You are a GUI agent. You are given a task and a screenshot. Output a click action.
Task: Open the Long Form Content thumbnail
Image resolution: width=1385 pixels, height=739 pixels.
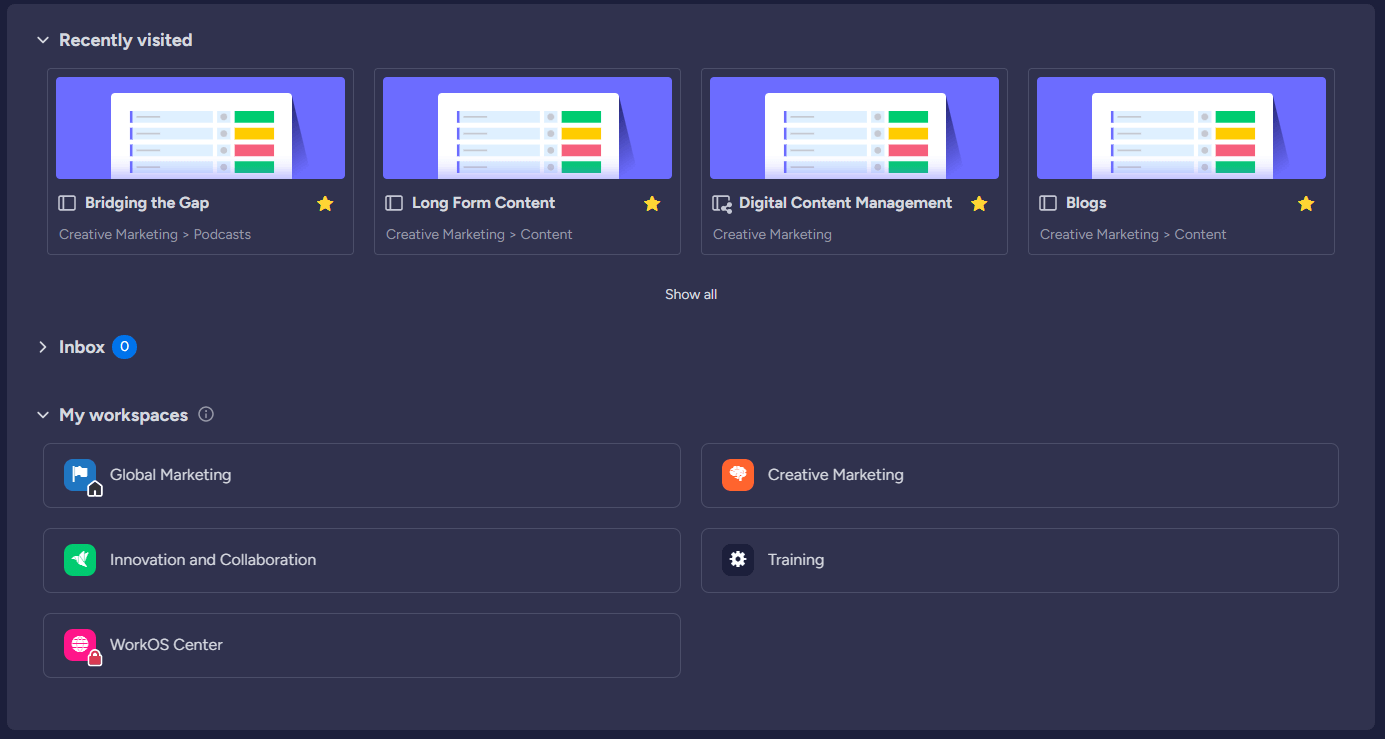[527, 128]
